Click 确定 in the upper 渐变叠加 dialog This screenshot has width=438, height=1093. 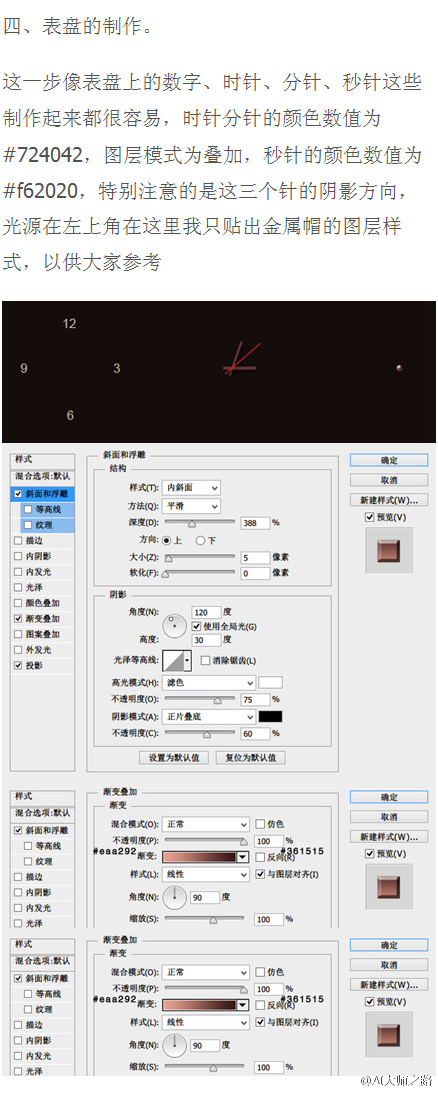388,797
